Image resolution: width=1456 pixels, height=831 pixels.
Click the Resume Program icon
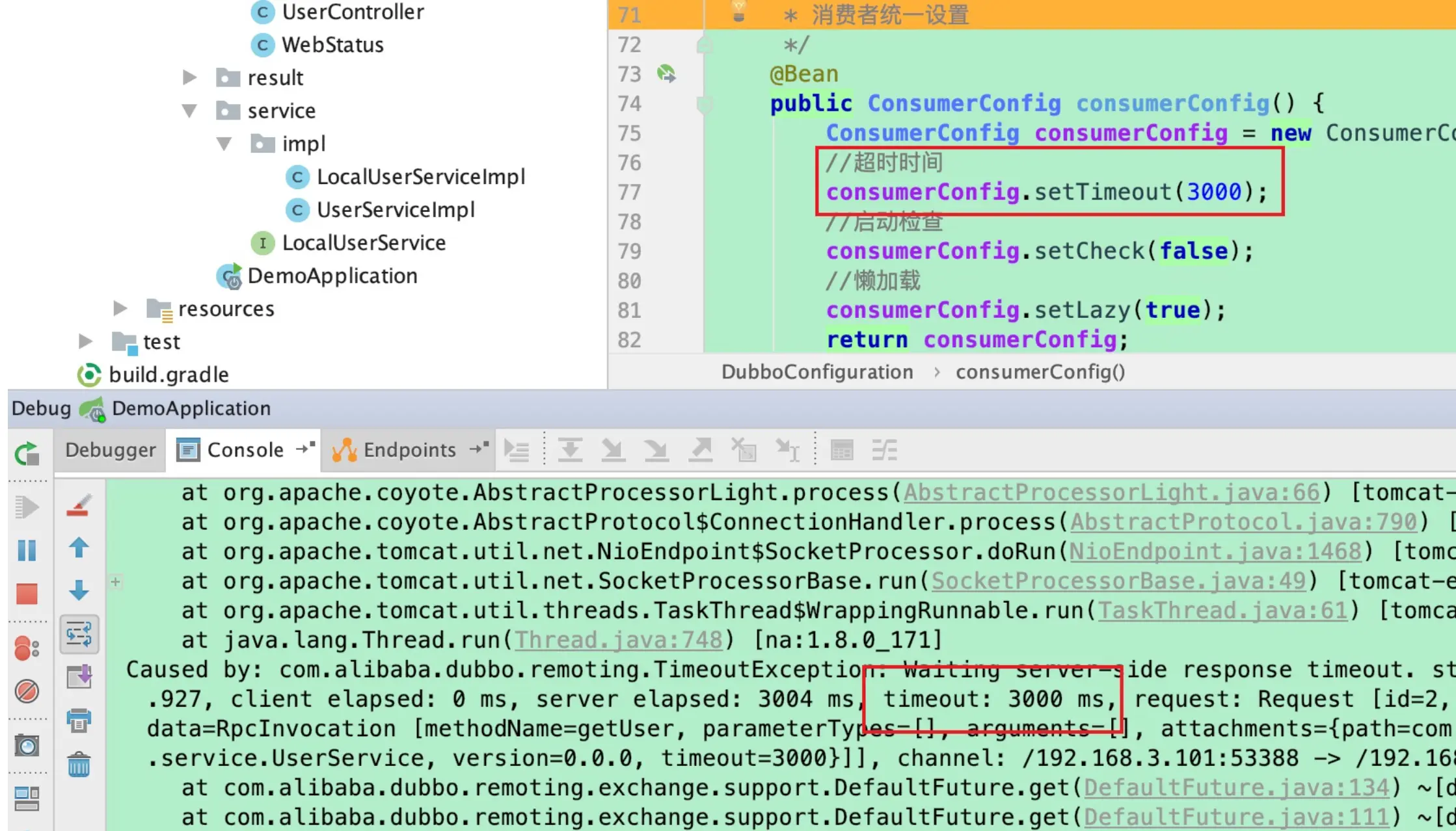point(27,507)
